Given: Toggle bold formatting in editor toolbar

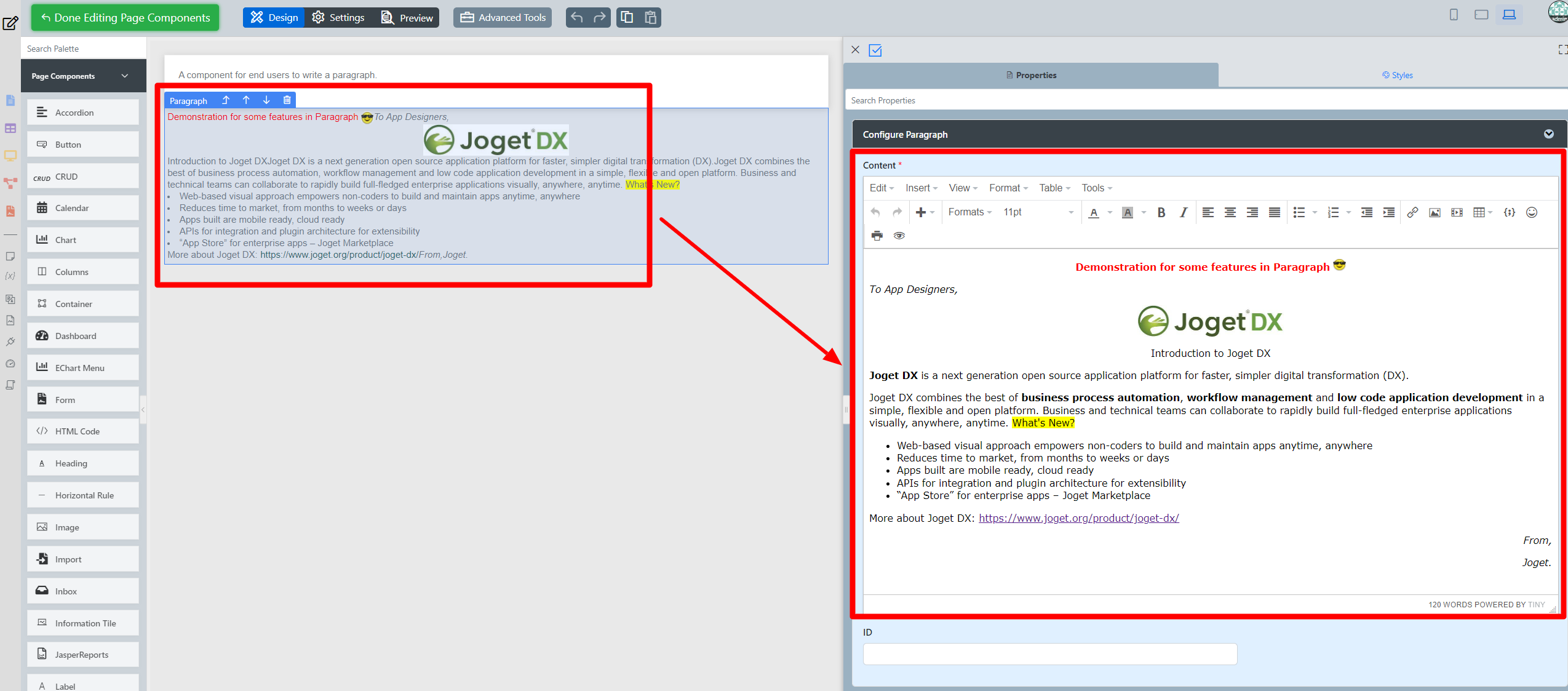Looking at the screenshot, I should click(1161, 212).
